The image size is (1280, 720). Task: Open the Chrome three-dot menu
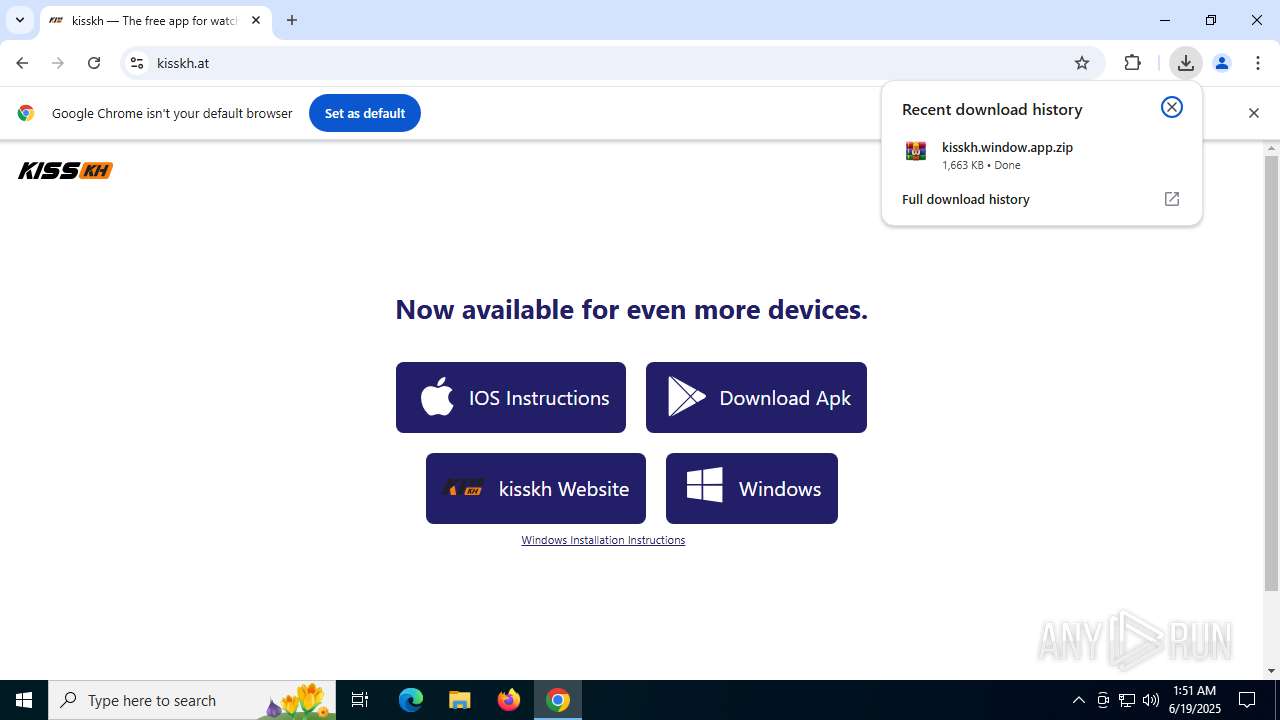1258,63
